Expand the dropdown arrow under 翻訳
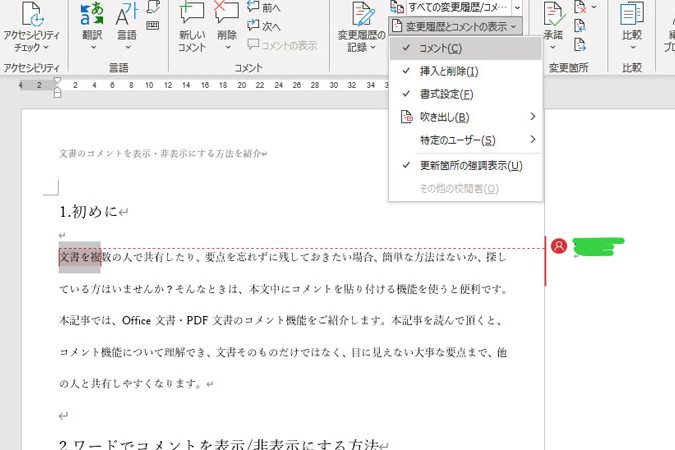Screen dimensions: 675x450 [93, 47]
